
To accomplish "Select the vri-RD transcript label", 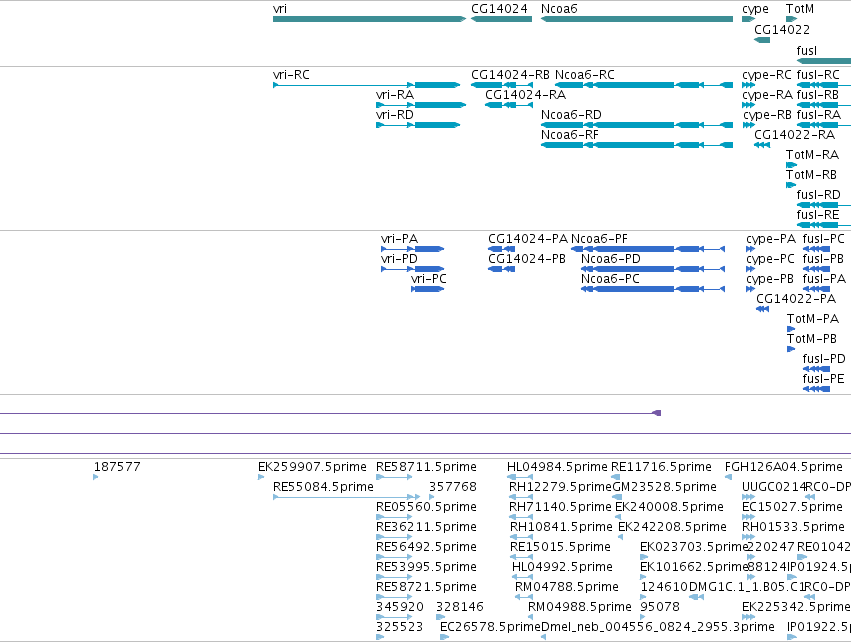I will 395,115.
